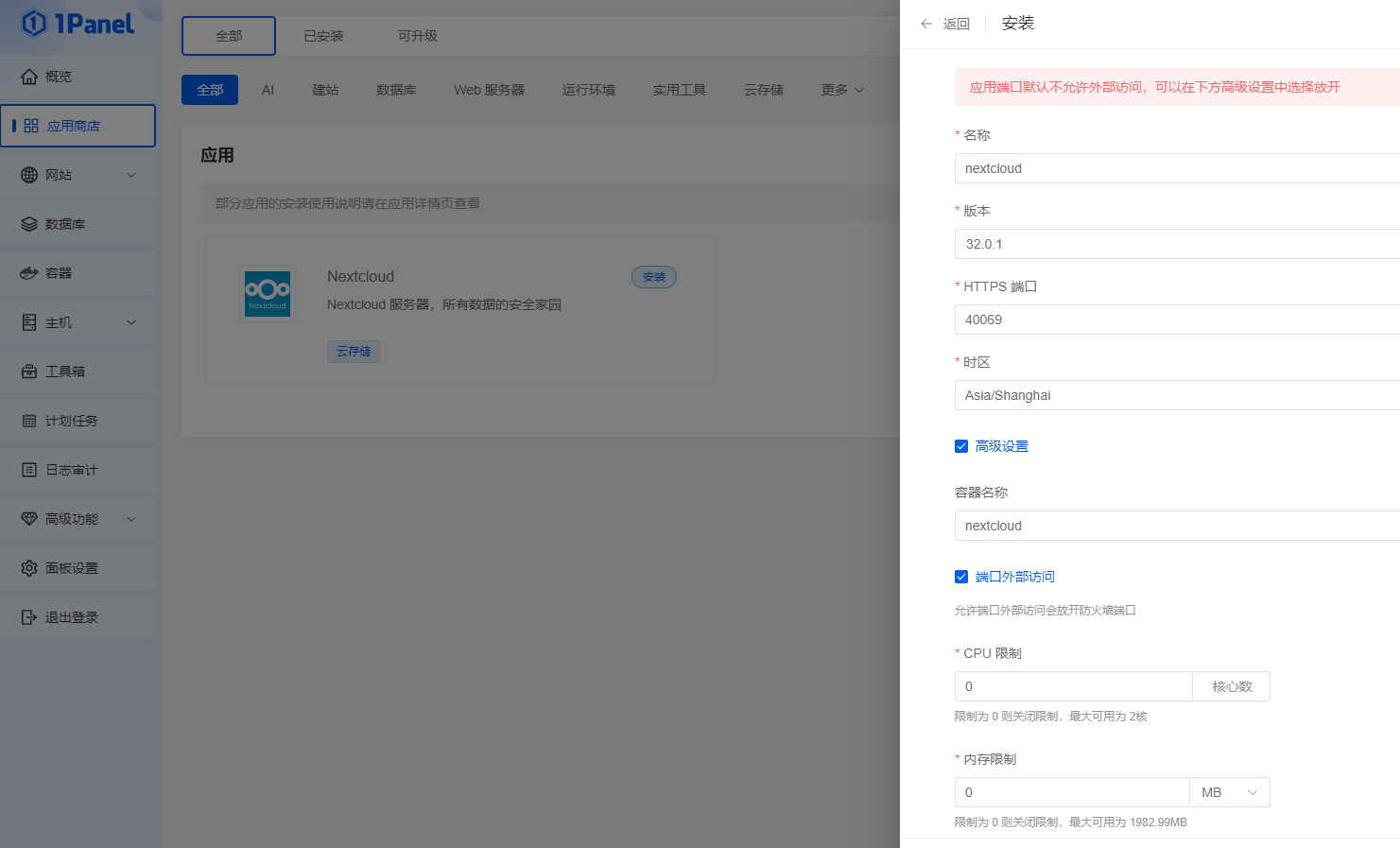
Task: Open containers via the Docker whale icon
Action: (29, 273)
